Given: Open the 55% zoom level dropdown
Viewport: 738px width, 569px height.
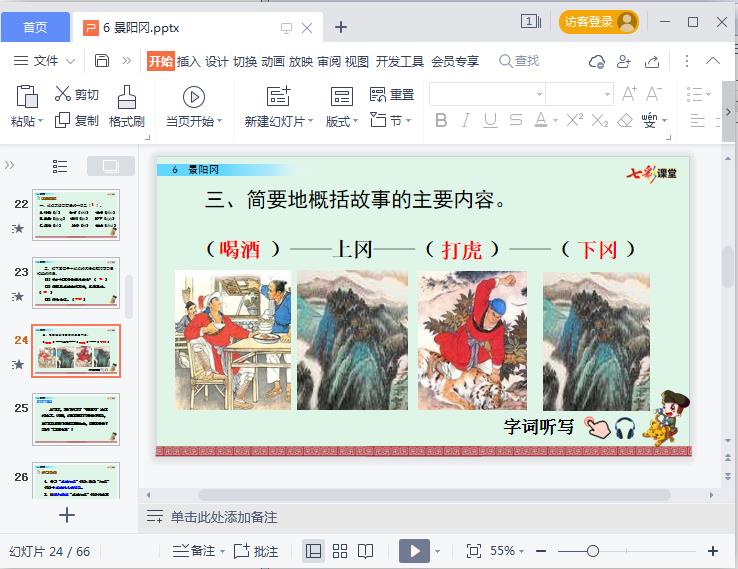Looking at the screenshot, I should coord(507,551).
